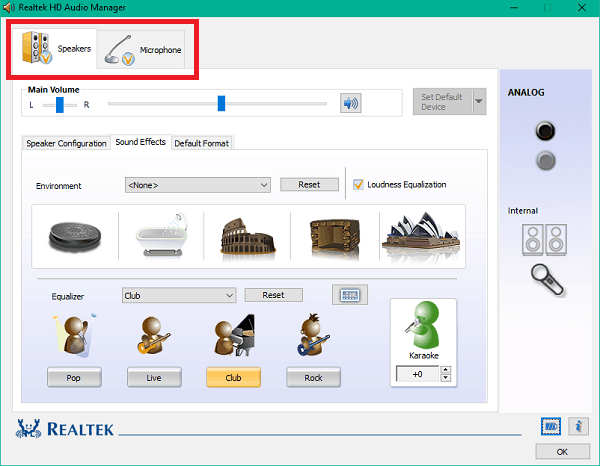Open the Speaker Configuration tab

(66, 143)
